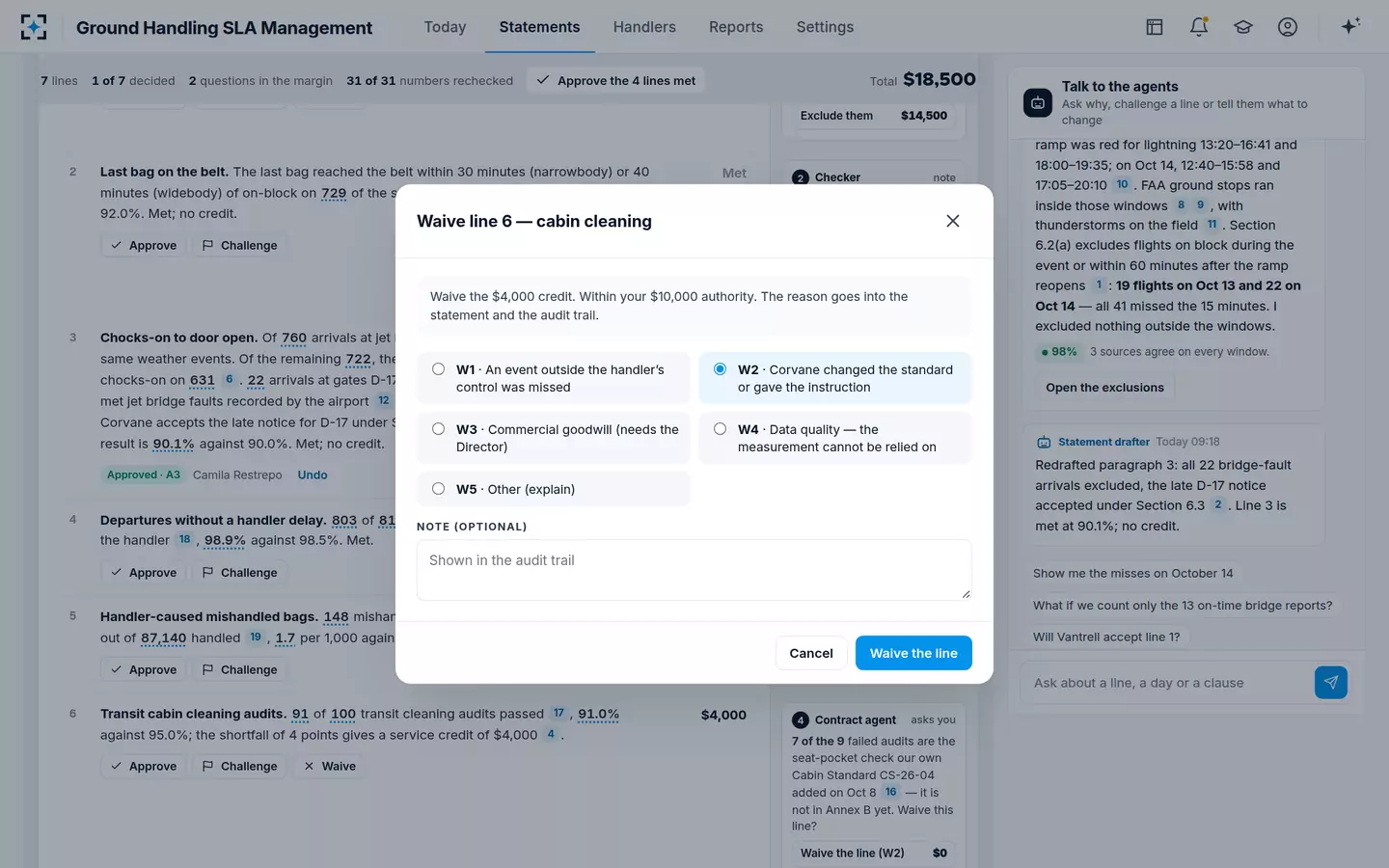Go to the Handlers tab
The height and width of the screenshot is (868, 1389).
coord(644,27)
